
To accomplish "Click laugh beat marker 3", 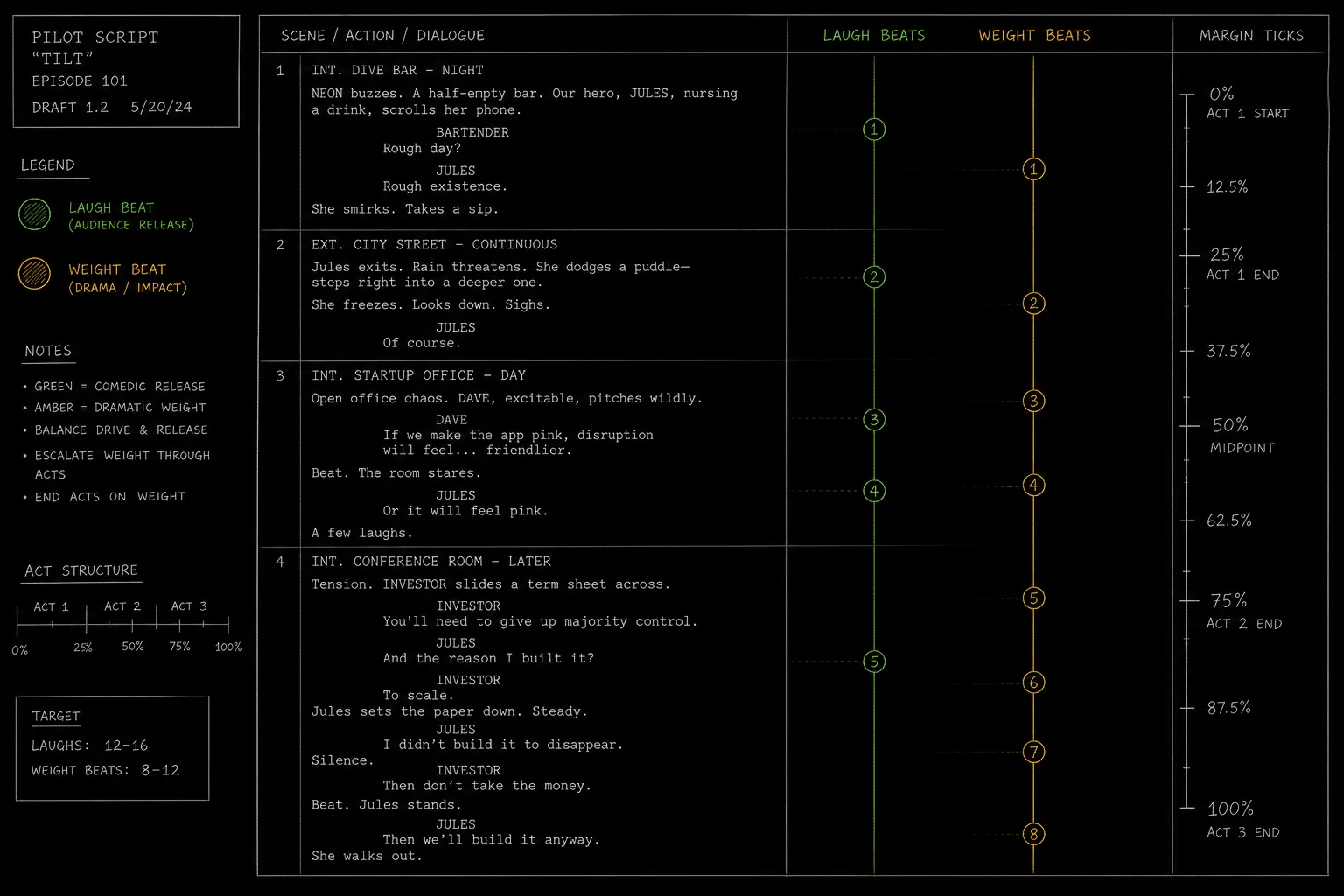I will pos(873,419).
